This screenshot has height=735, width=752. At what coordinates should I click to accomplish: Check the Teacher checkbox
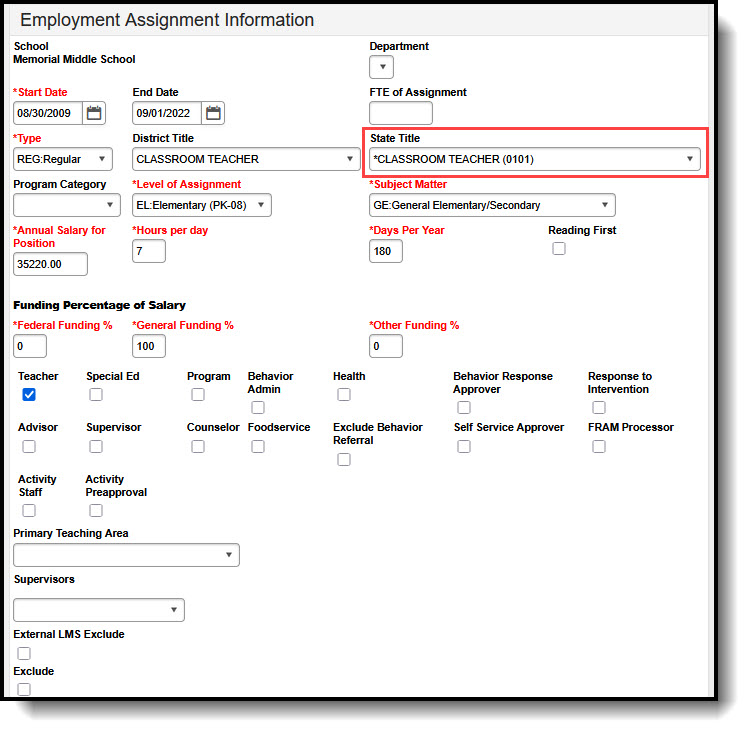click(29, 395)
